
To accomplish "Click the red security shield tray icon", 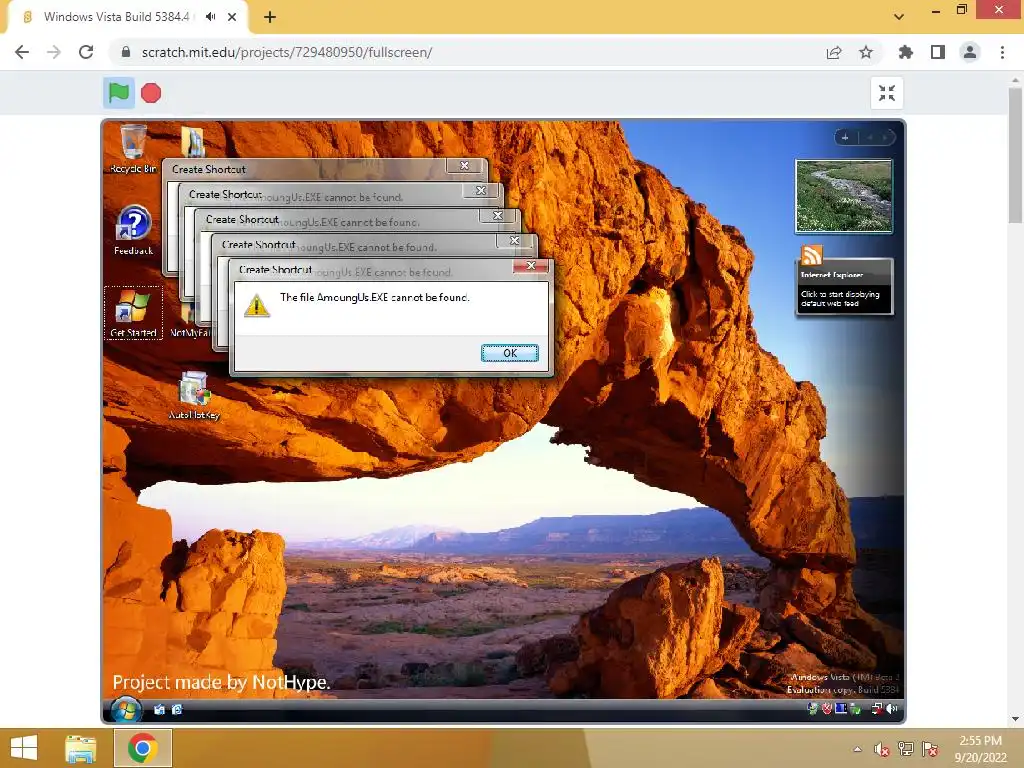I will tap(826, 709).
